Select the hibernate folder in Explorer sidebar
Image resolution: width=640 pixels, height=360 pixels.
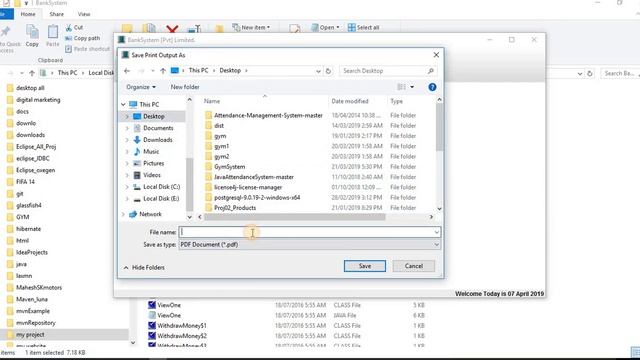(x=28, y=229)
